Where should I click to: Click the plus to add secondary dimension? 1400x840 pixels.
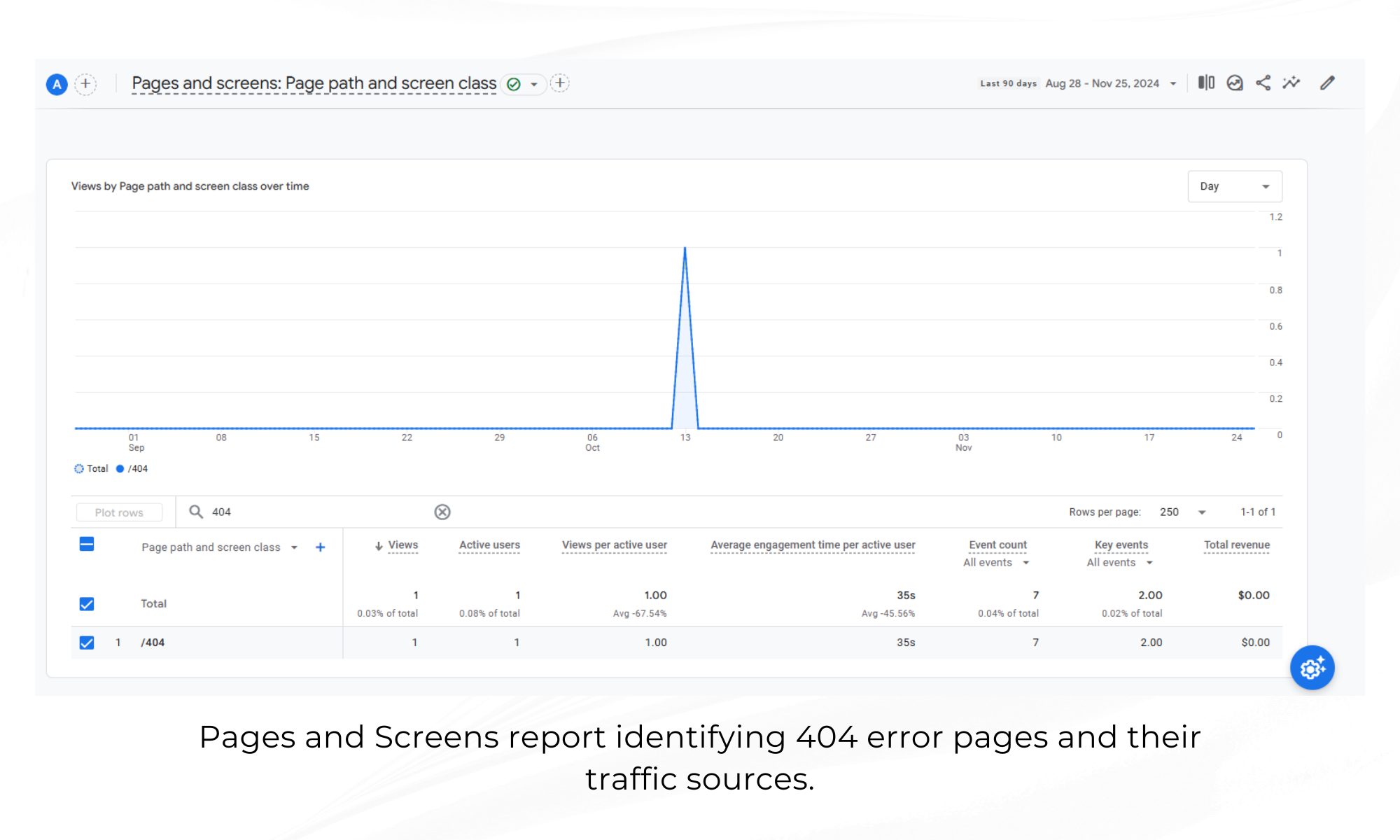(320, 547)
